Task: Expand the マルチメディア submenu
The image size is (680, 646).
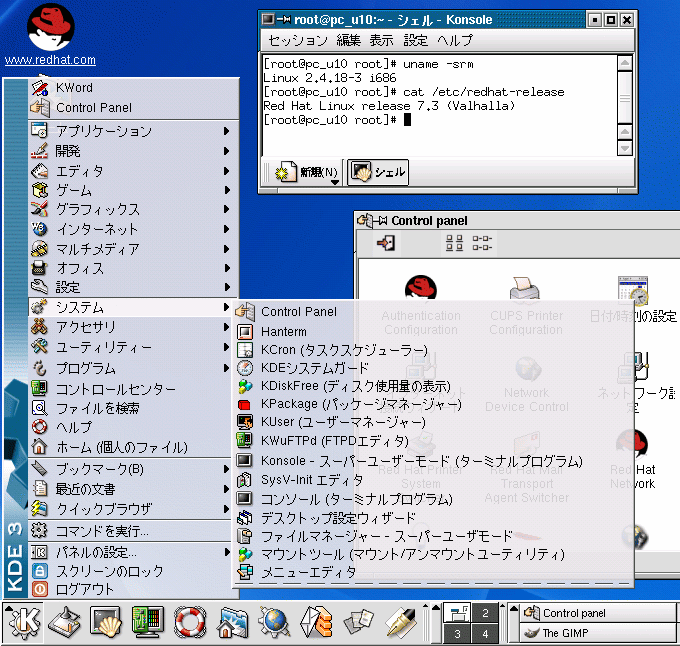Action: click(134, 249)
